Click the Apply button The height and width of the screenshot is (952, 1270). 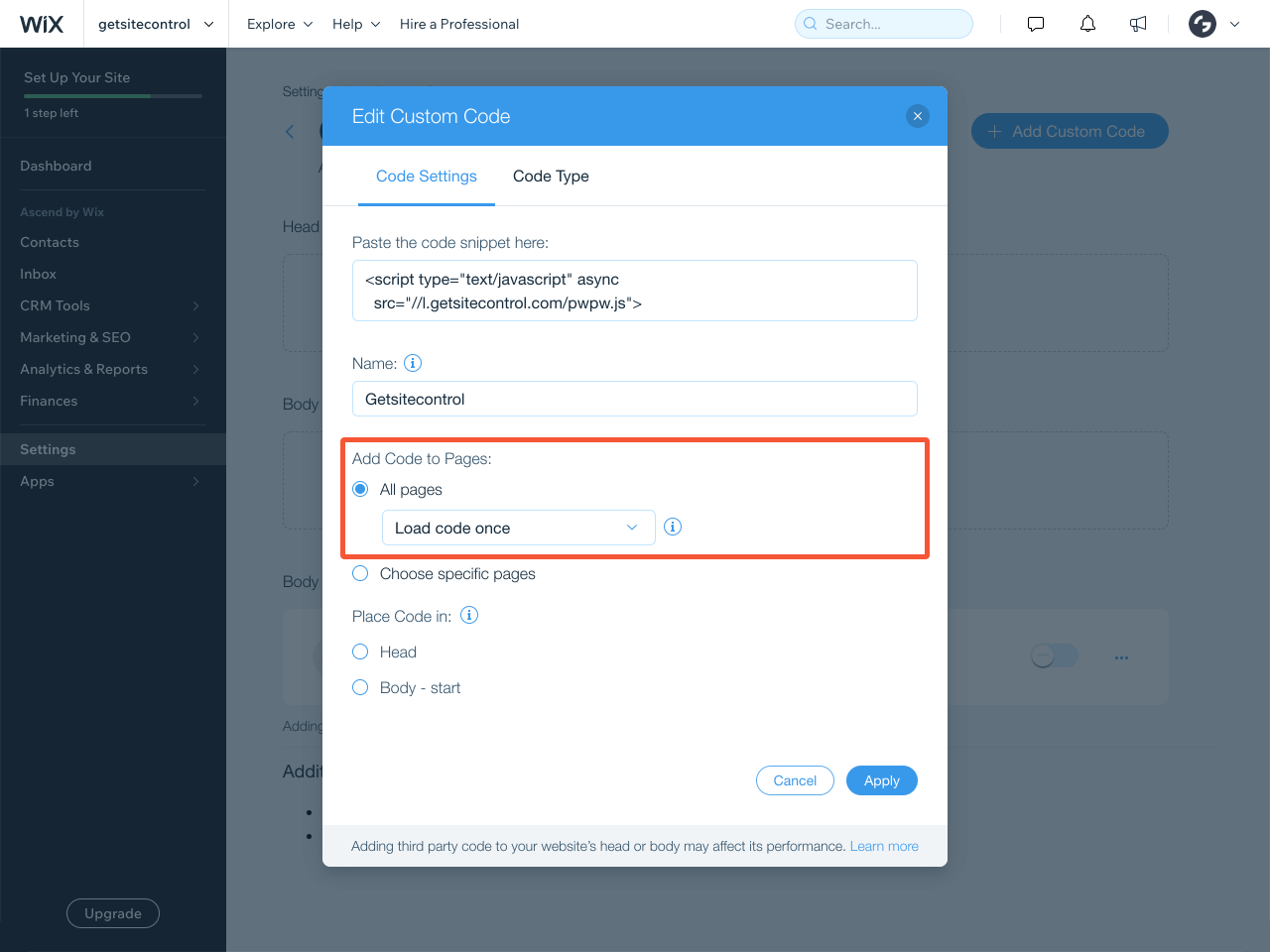tap(882, 780)
